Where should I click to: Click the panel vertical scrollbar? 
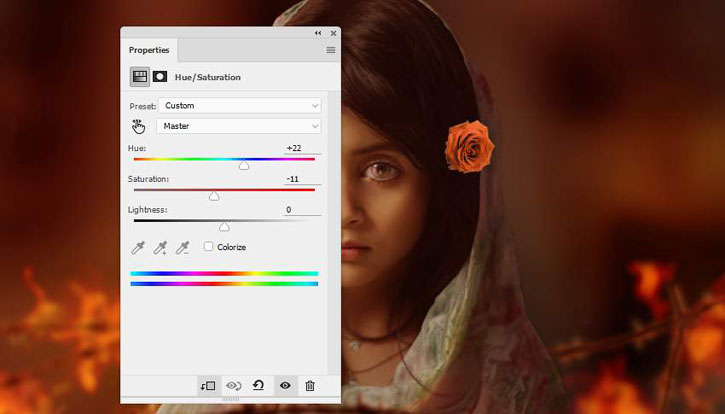pyautogui.click(x=333, y=233)
